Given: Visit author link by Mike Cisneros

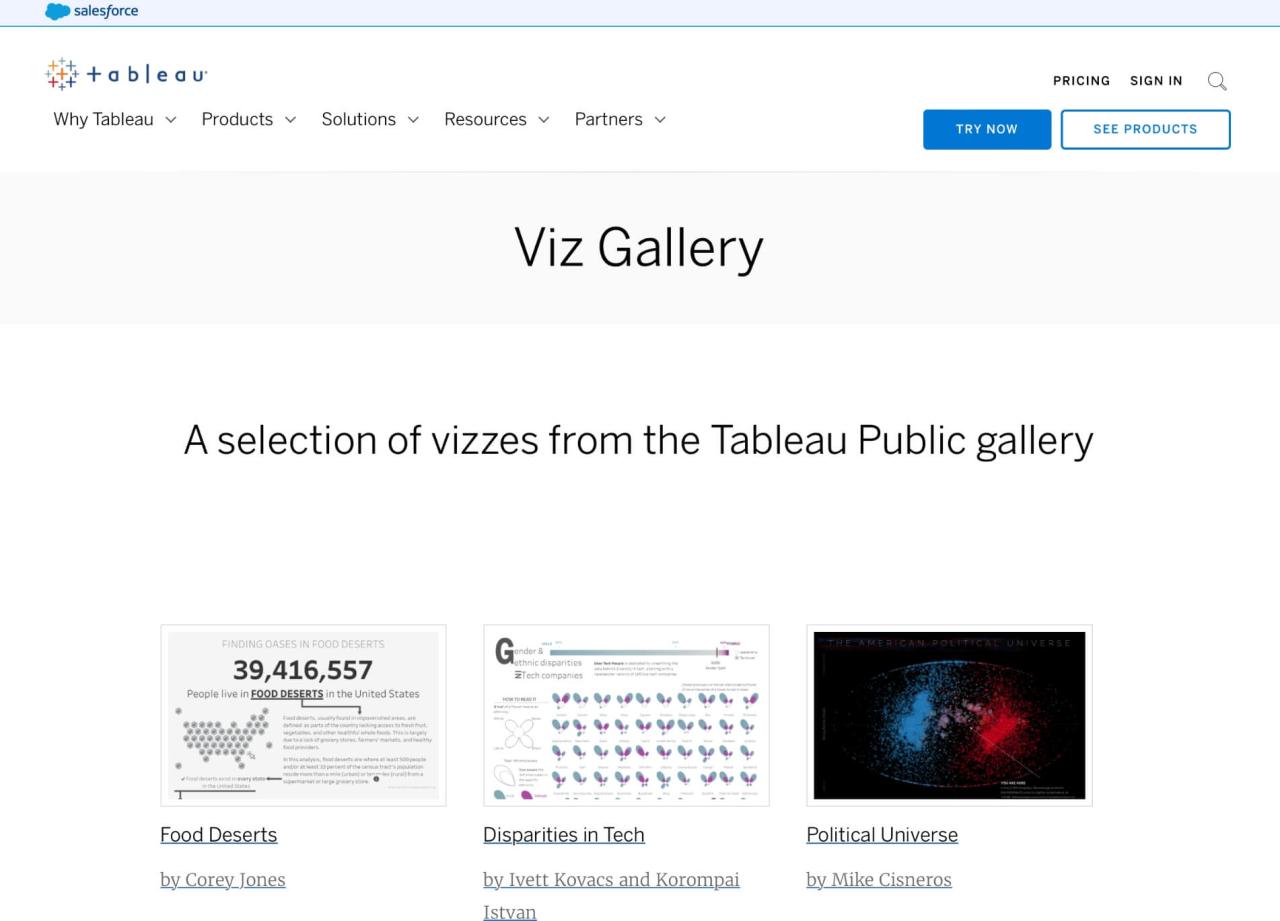Looking at the screenshot, I should pyautogui.click(x=879, y=880).
